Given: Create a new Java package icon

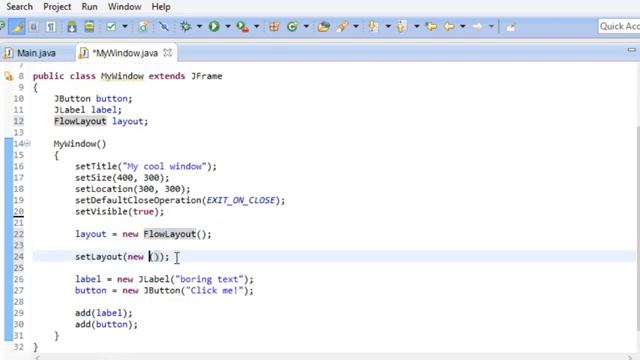Looking at the screenshot, I should tap(274, 27).
